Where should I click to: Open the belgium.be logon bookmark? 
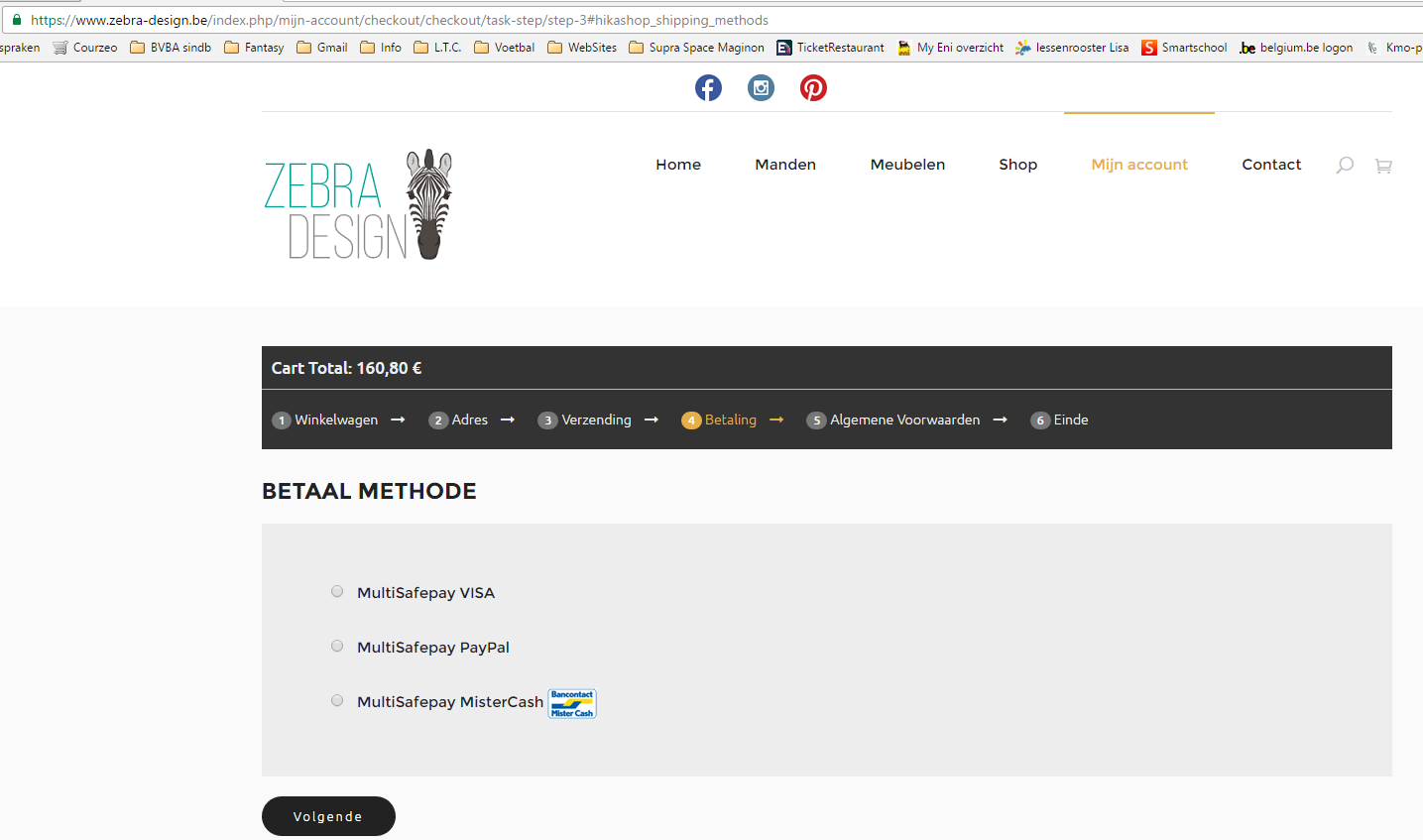click(x=1296, y=48)
